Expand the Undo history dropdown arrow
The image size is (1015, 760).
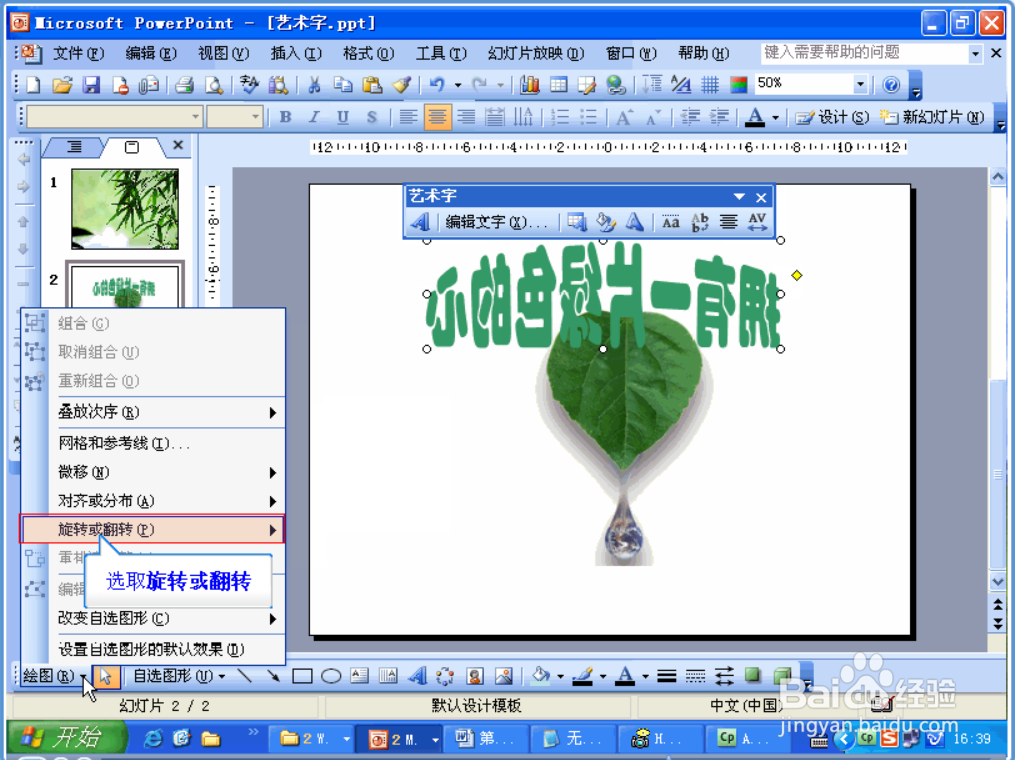458,85
